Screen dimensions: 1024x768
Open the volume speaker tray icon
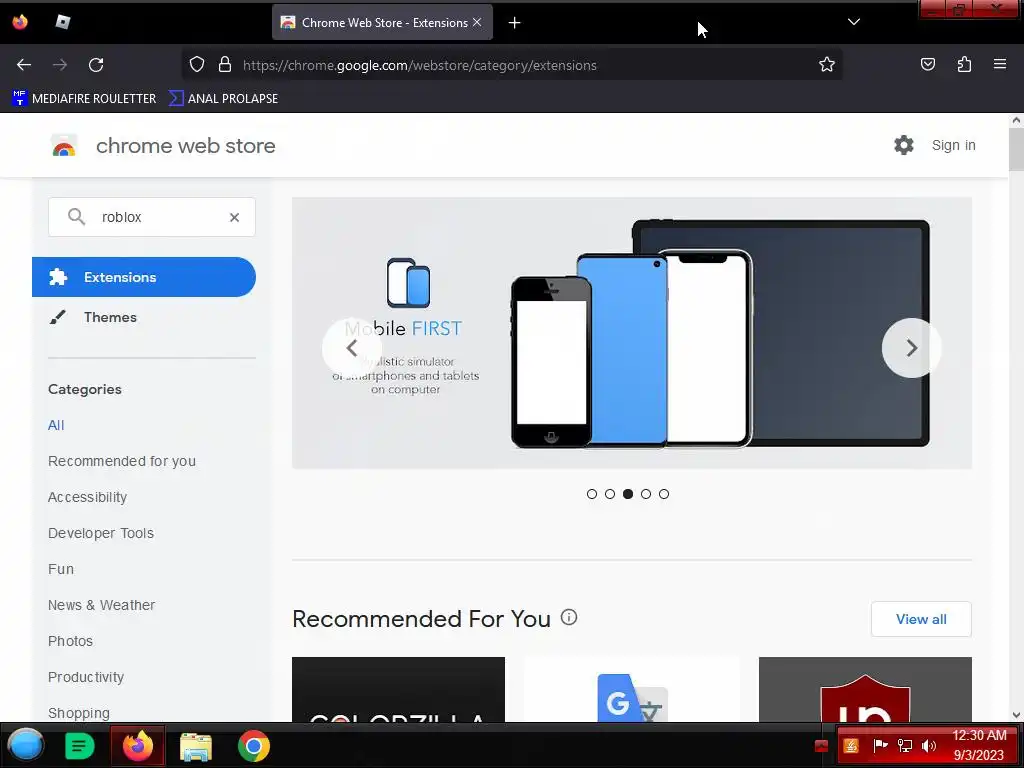(928, 745)
